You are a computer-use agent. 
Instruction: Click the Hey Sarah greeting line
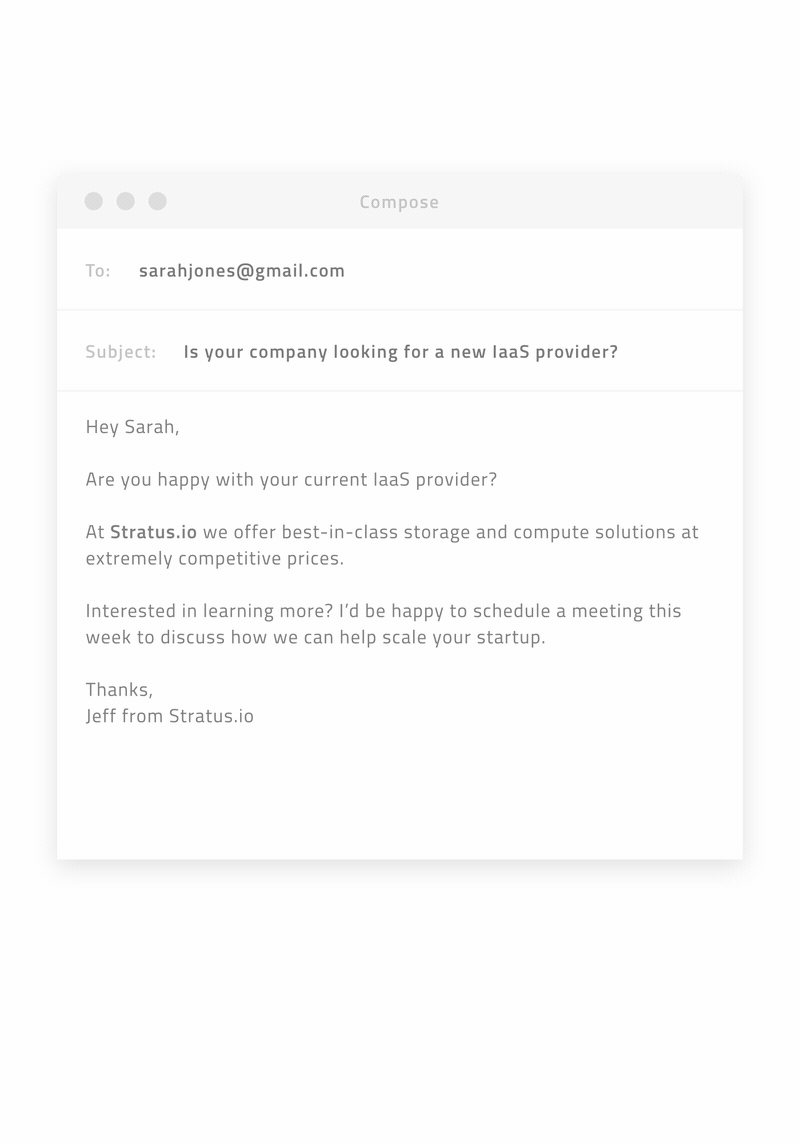(x=132, y=427)
